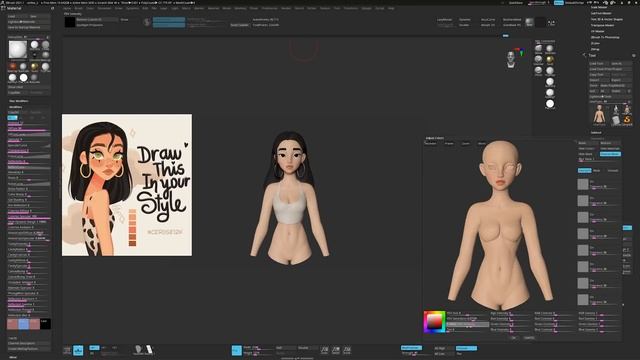Expand the Mixer section at bottom of Material panel

13,357
